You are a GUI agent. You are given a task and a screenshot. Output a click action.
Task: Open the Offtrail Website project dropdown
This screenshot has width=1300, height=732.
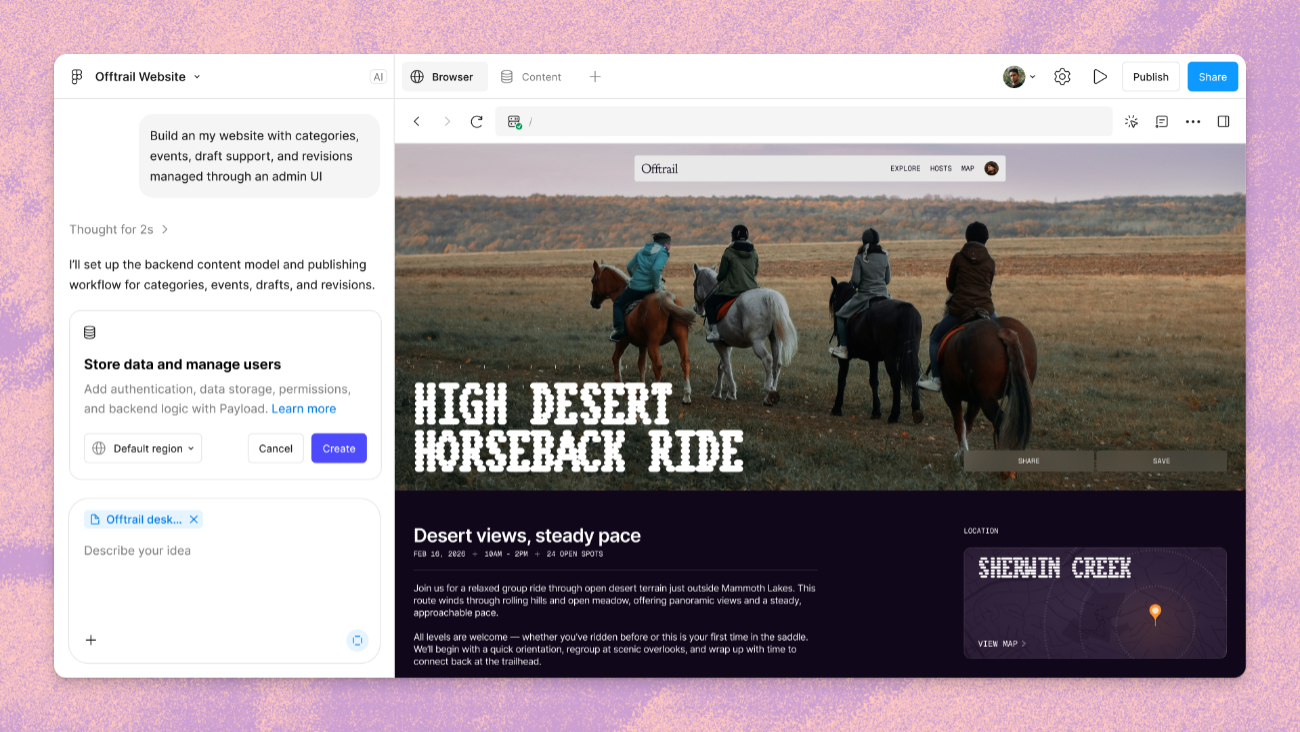point(148,77)
